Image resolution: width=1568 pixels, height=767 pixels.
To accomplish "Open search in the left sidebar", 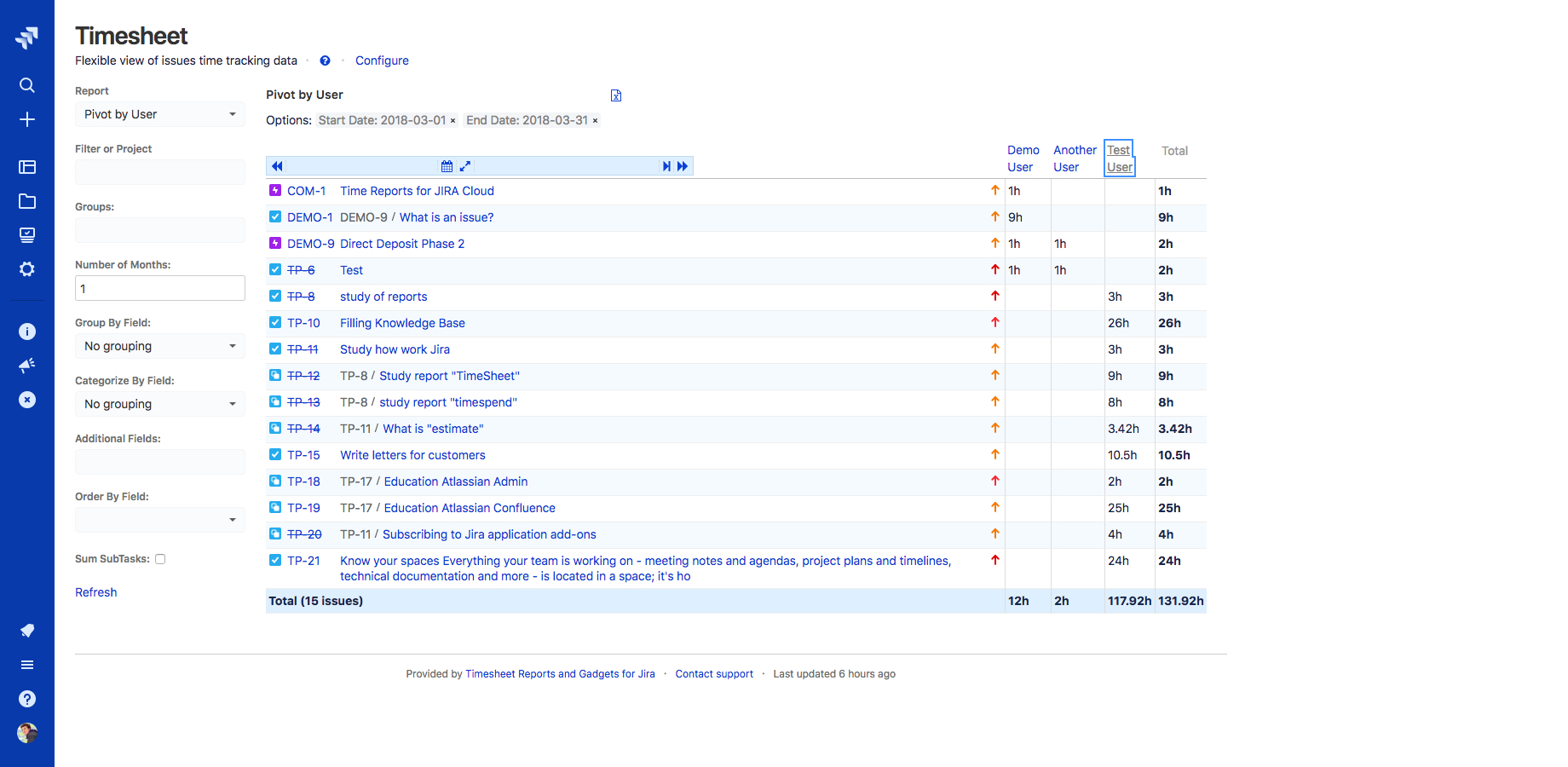I will (27, 85).
